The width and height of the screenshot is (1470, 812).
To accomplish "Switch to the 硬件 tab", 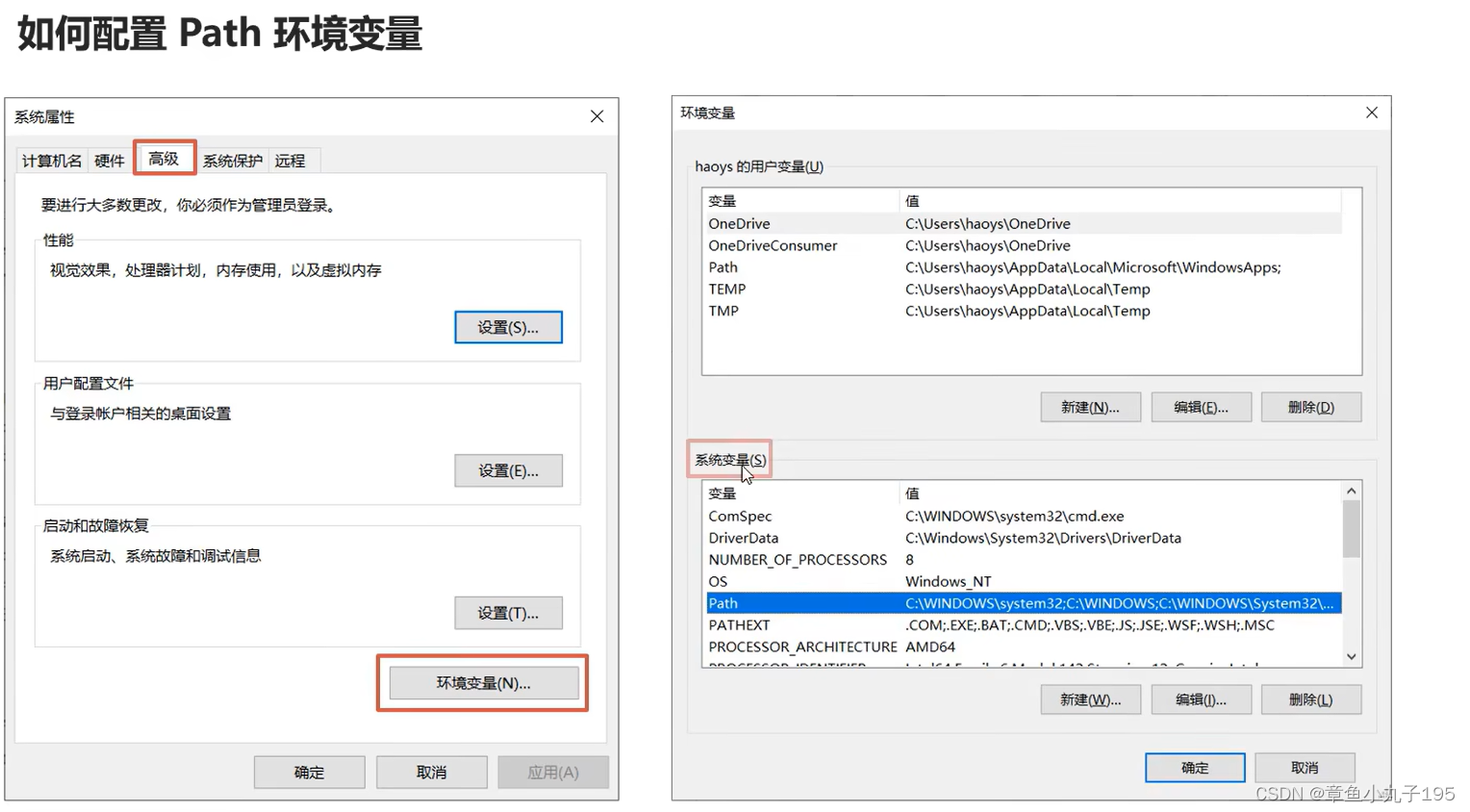I will click(x=109, y=160).
